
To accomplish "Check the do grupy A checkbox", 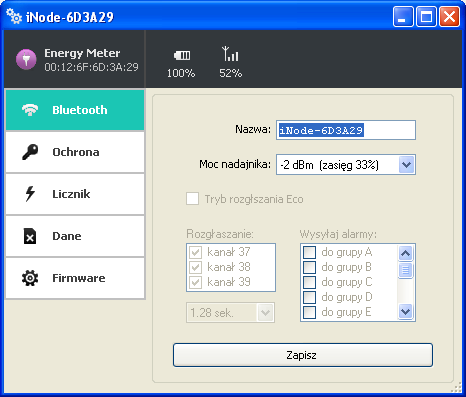I will (x=309, y=252).
